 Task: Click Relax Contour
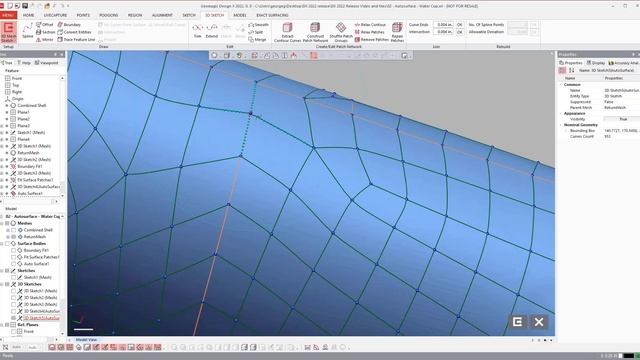tap(370, 24)
